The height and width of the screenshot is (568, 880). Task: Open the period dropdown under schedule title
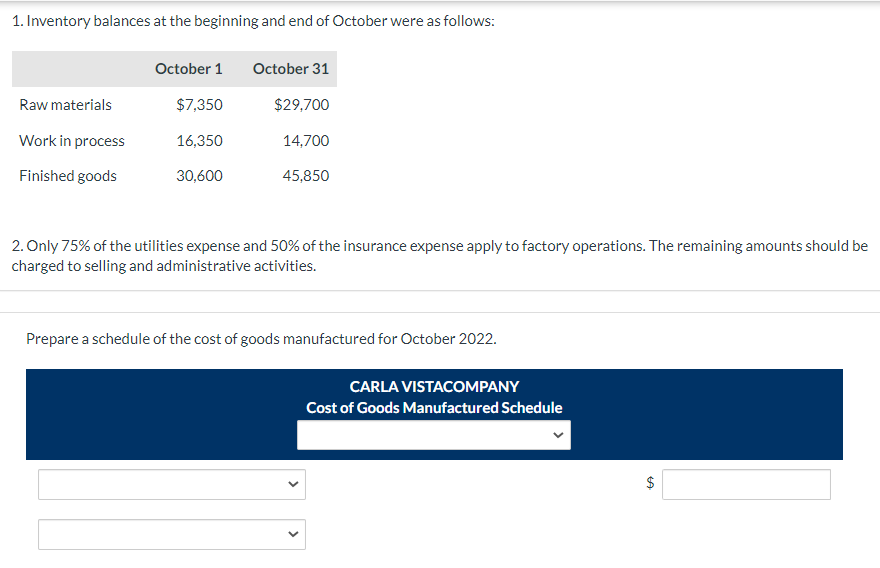[x=433, y=435]
